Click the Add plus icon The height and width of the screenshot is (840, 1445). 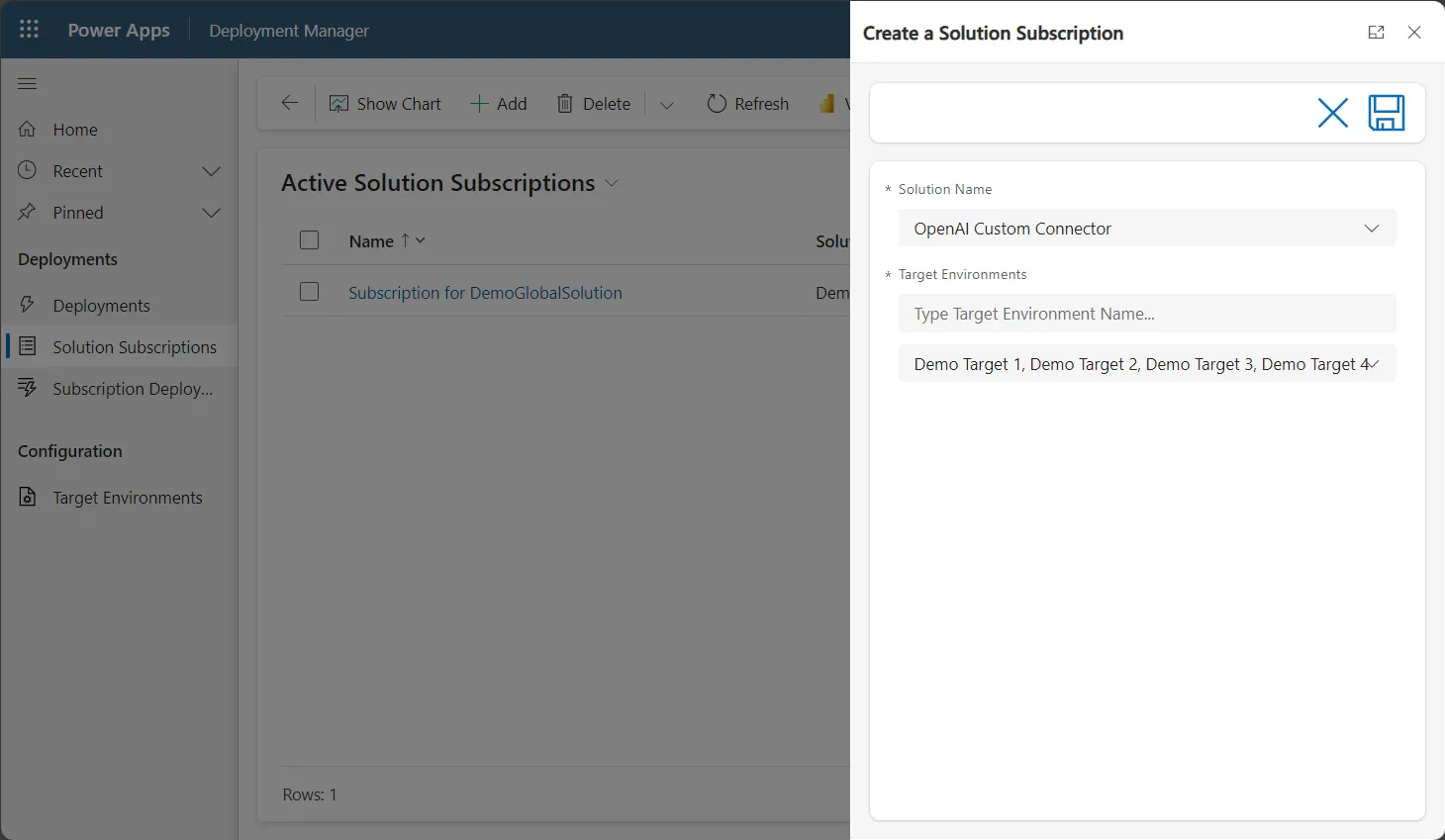[479, 104]
